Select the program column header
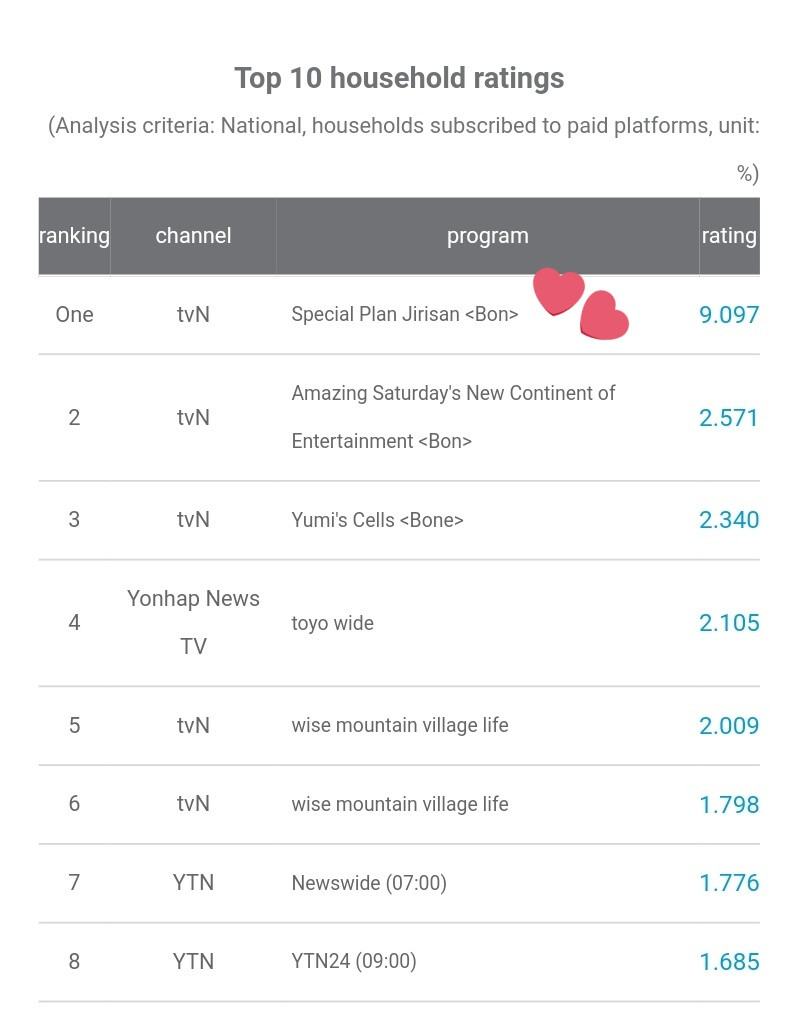Screen dimensions: 797x1013 [488, 236]
